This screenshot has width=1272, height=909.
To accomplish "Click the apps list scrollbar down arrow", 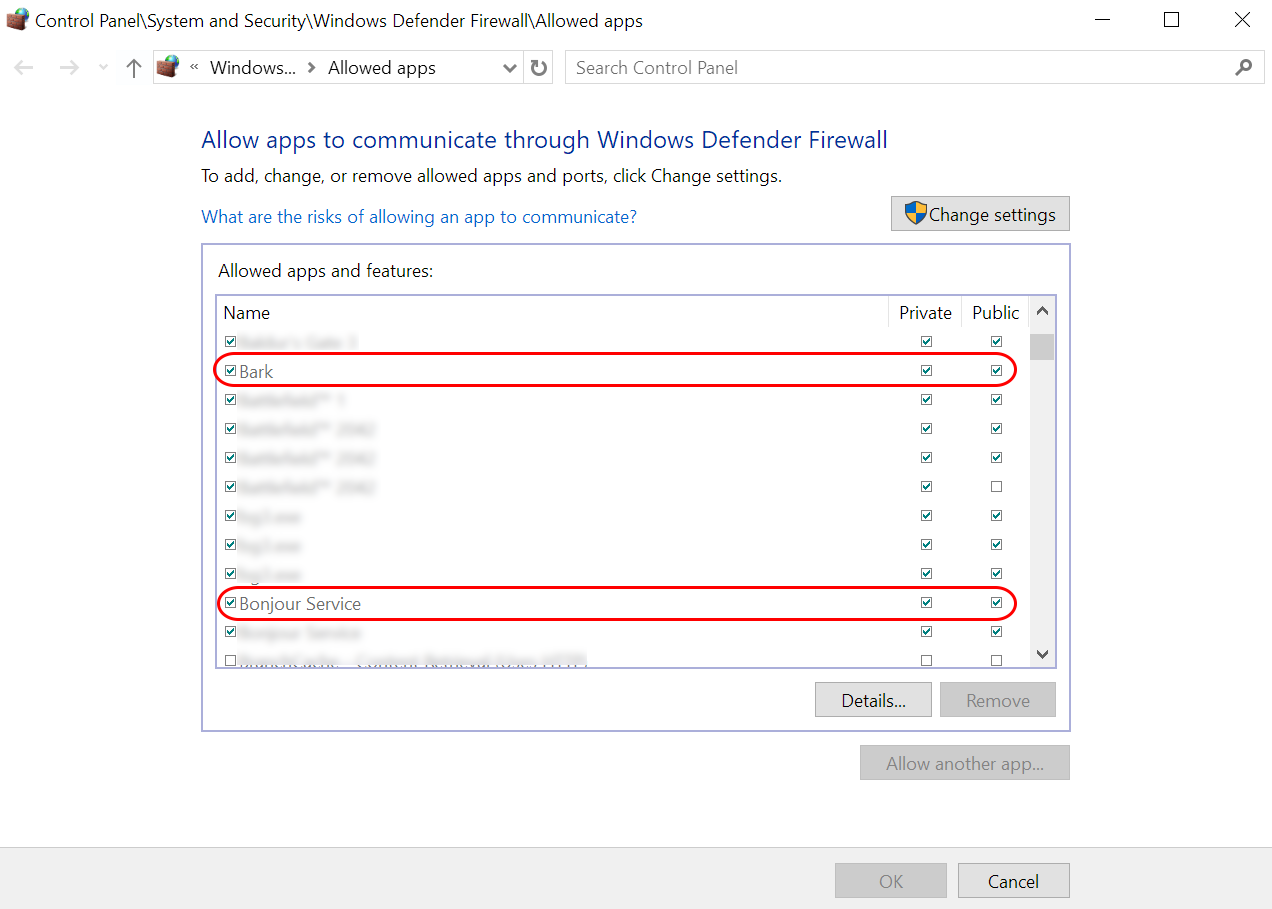I will tap(1042, 654).
